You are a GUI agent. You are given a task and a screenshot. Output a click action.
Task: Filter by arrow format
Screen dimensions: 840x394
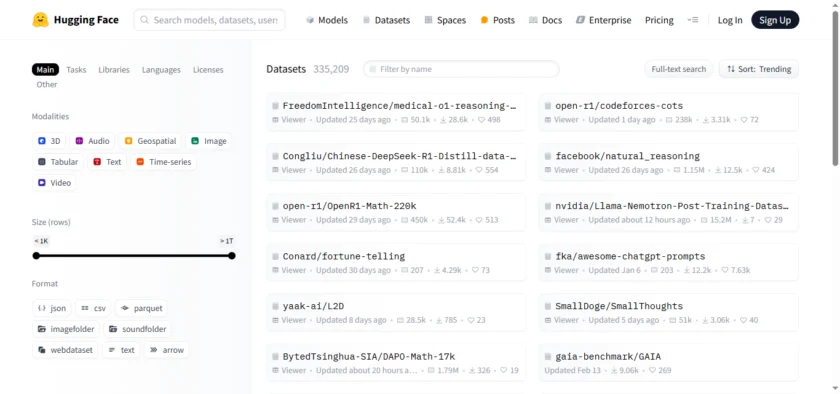point(167,350)
